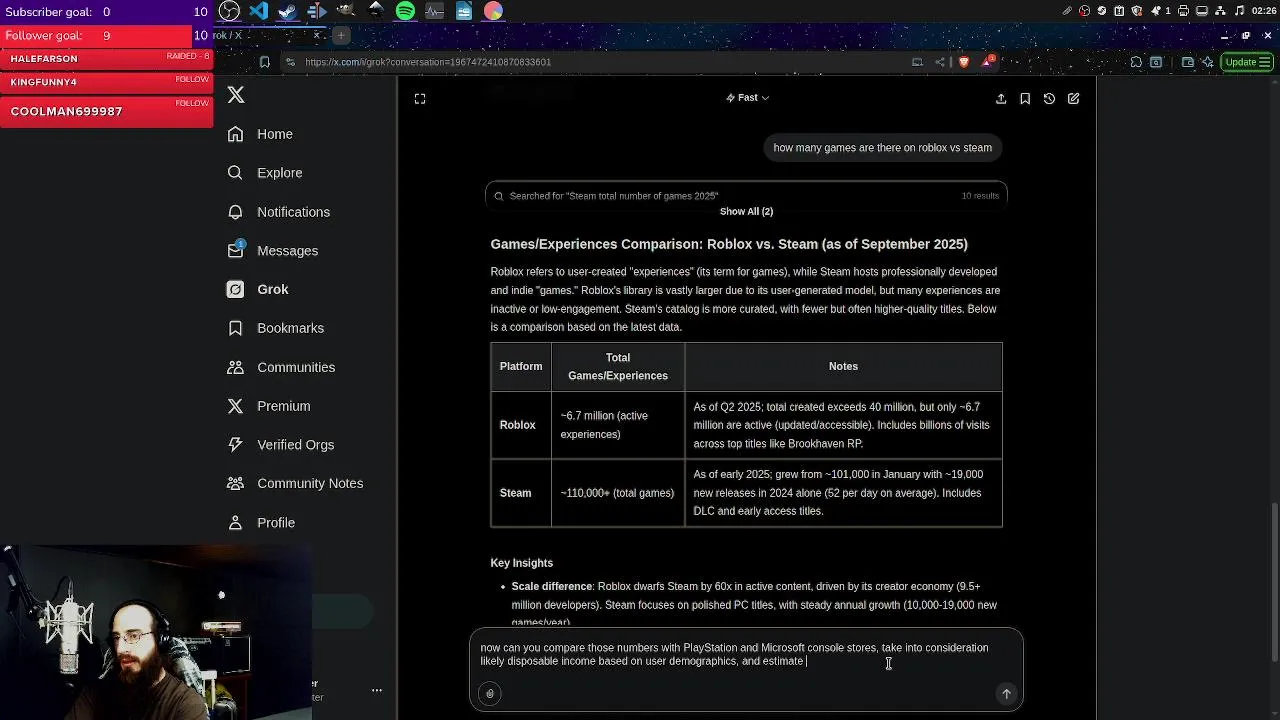
Task: Click the system clock 02:26
Action: [1263, 11]
